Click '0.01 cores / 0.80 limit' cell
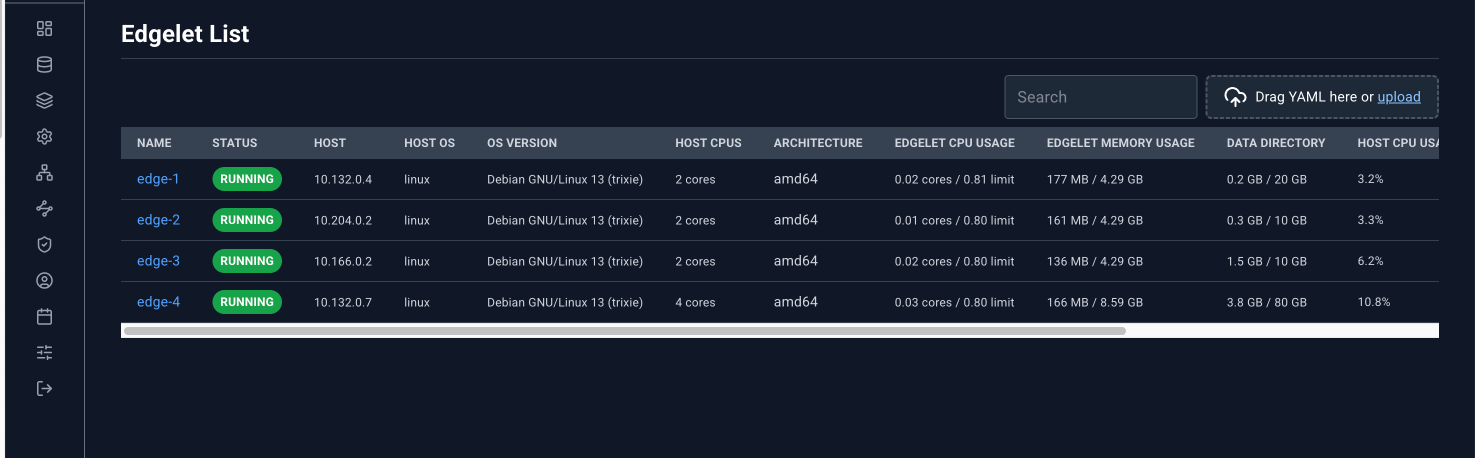Viewport: 1475px width, 458px height. point(955,221)
